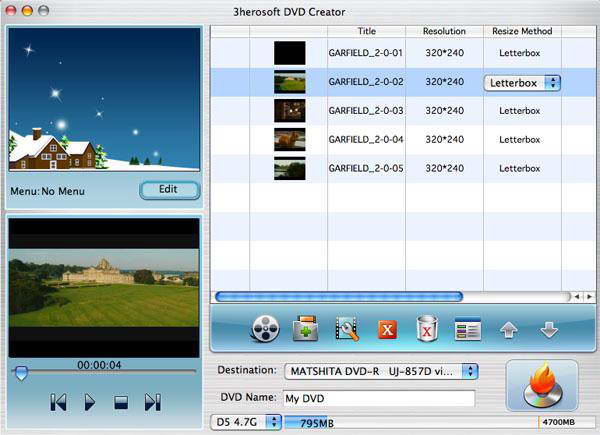The image size is (600, 435).
Task: Click the horizontal scrollbar of the title list
Action: click(x=339, y=296)
